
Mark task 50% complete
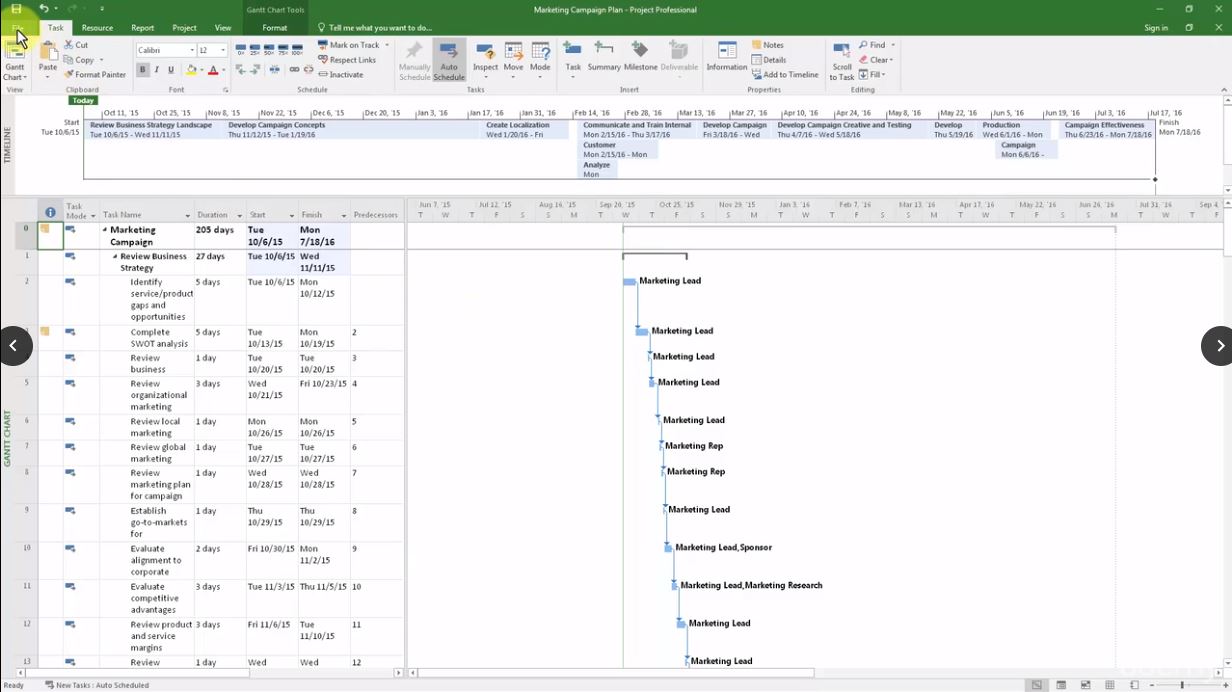(x=270, y=48)
